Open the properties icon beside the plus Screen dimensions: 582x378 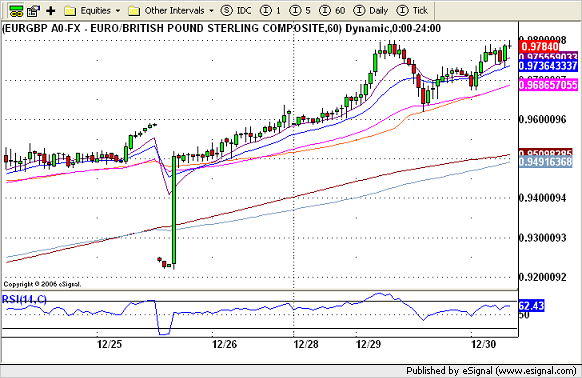pyautogui.click(x=33, y=11)
